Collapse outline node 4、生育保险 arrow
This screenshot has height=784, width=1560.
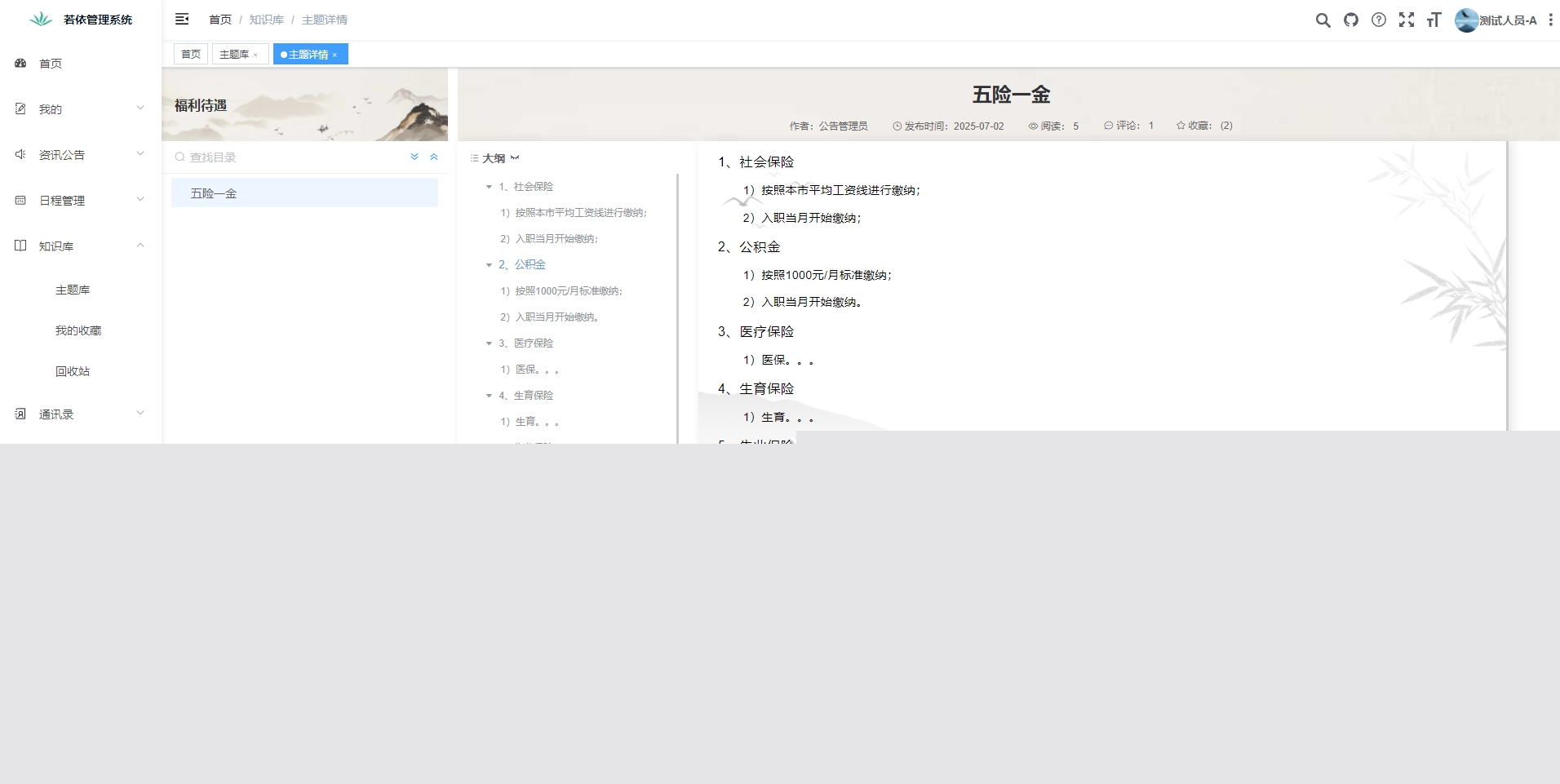[489, 396]
